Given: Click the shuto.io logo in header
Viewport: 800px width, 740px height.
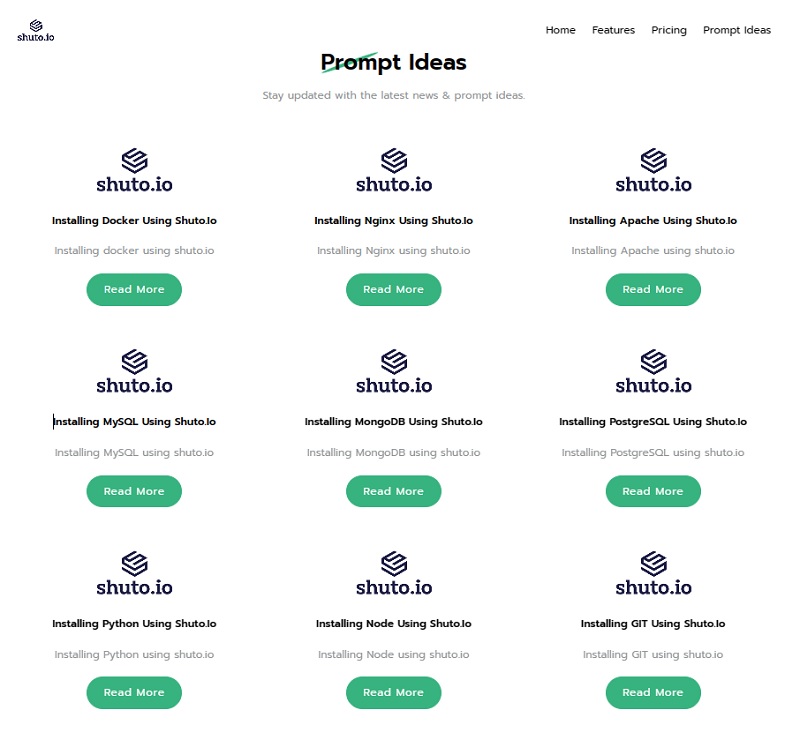Looking at the screenshot, I should coord(35,31).
